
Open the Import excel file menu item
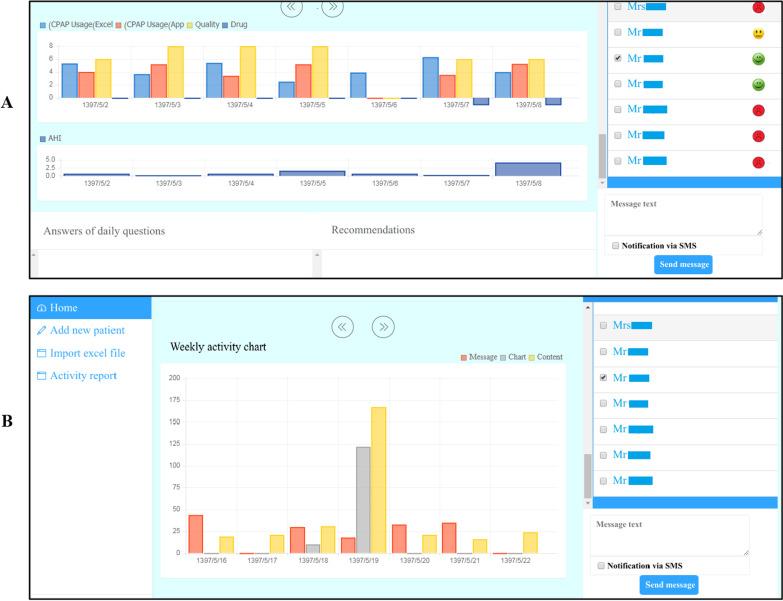(x=87, y=353)
